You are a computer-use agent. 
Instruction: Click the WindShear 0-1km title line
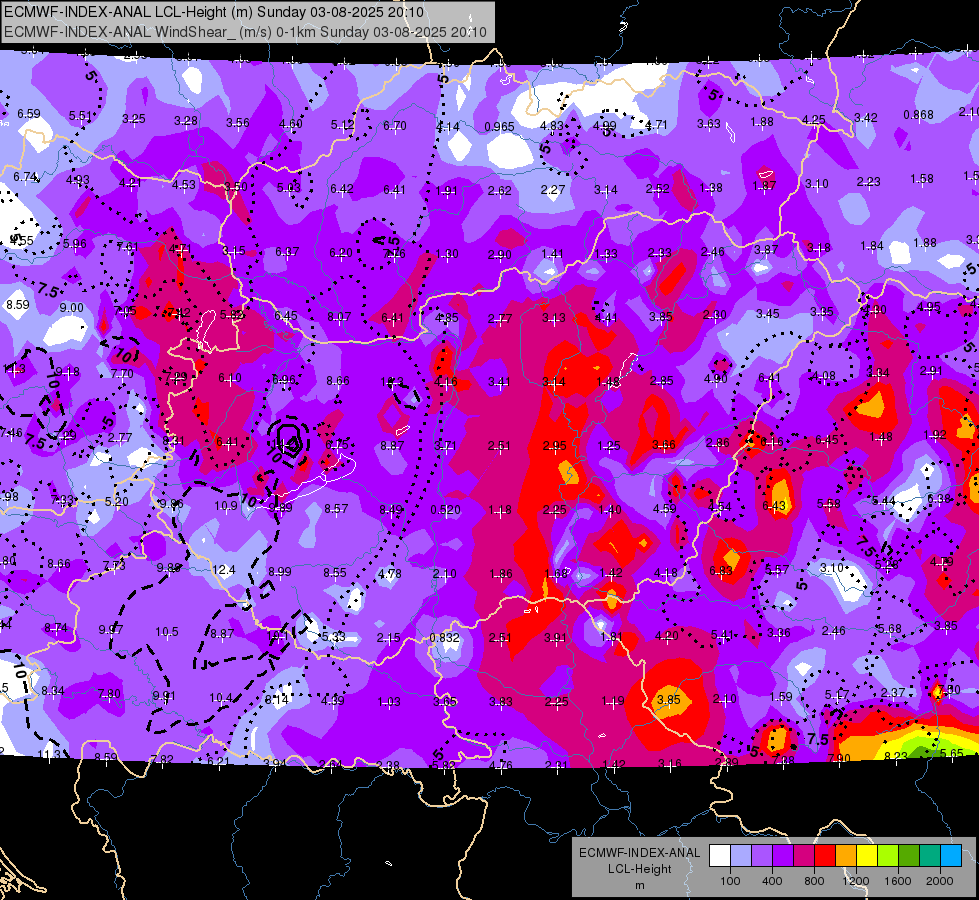click(245, 32)
